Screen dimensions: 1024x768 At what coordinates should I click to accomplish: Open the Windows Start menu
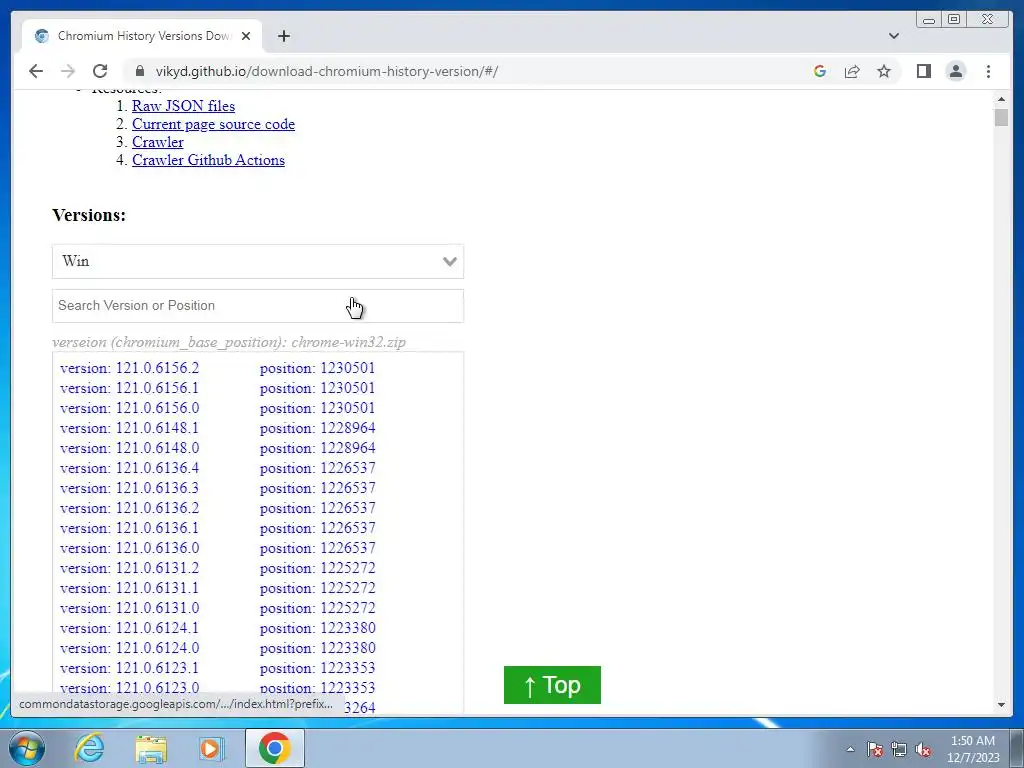coord(26,748)
